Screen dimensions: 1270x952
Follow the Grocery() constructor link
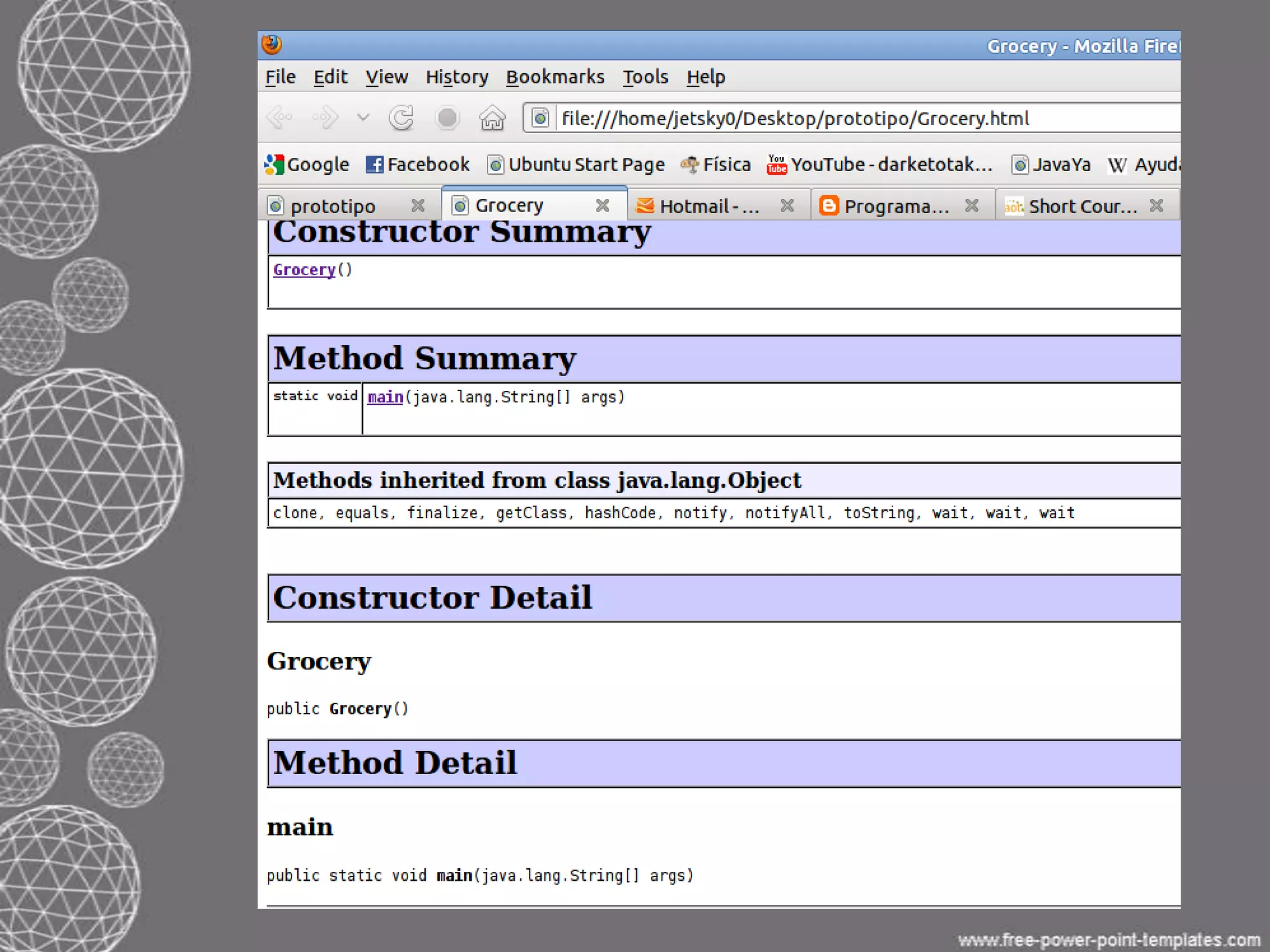pyautogui.click(x=304, y=270)
